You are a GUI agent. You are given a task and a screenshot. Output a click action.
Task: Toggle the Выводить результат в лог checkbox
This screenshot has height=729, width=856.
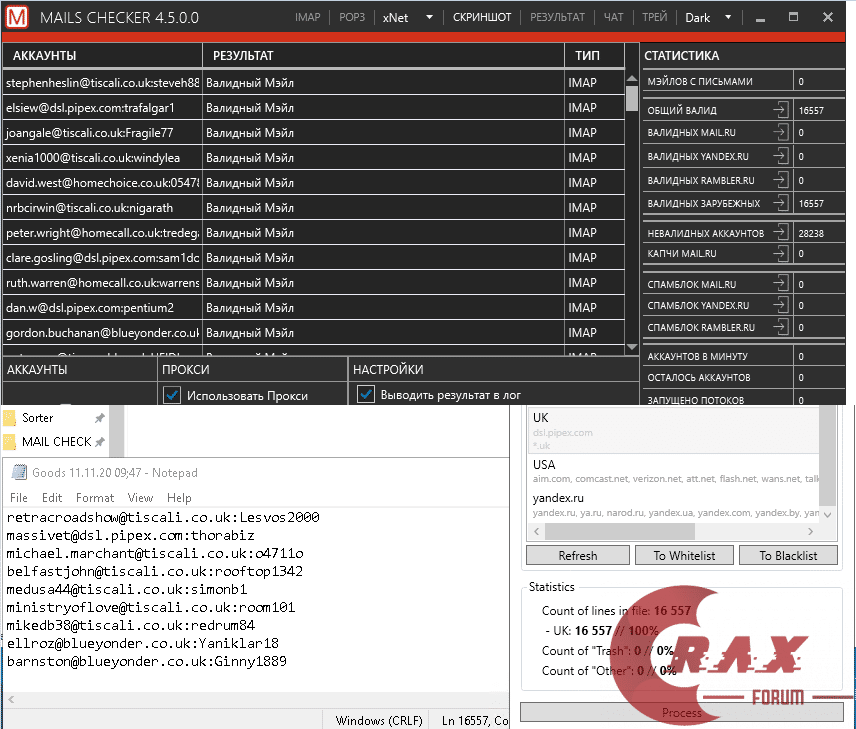[x=366, y=396]
